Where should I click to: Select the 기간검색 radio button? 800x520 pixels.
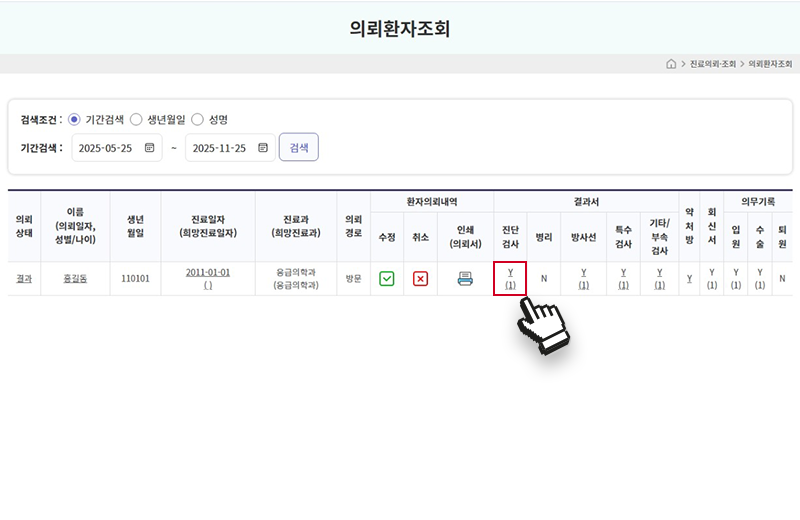click(x=74, y=119)
